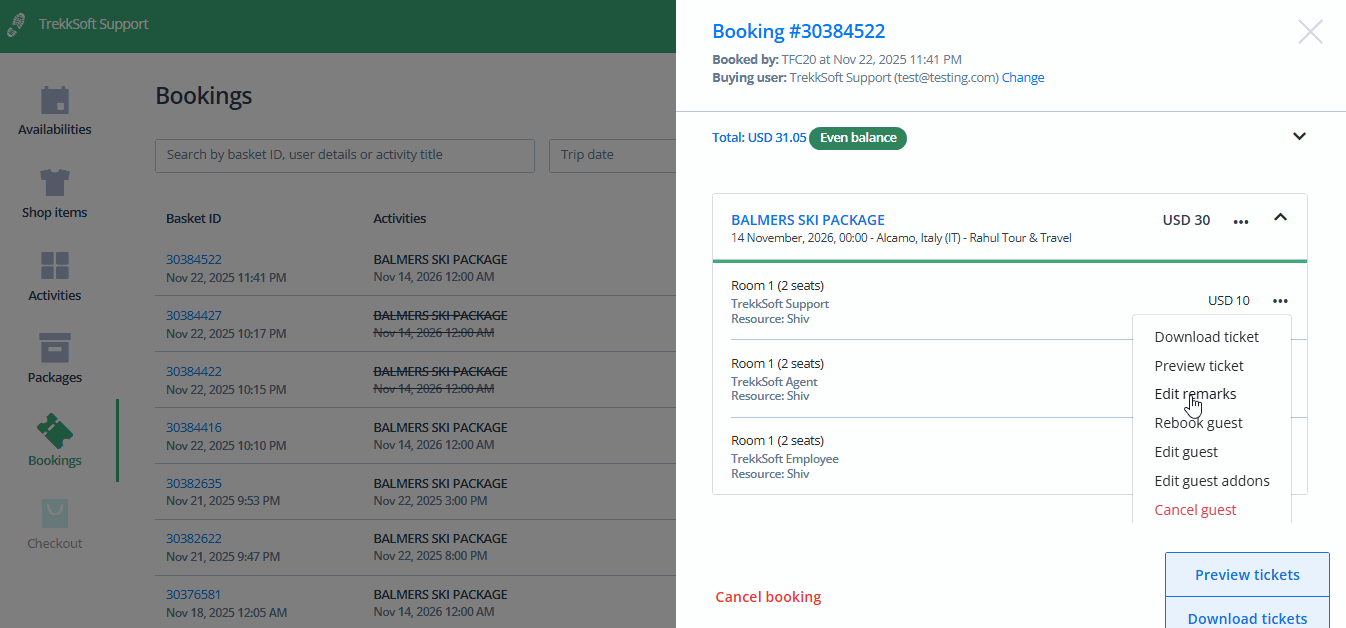The image size is (1346, 628).
Task: Open the Trip date filter
Action: (615, 155)
